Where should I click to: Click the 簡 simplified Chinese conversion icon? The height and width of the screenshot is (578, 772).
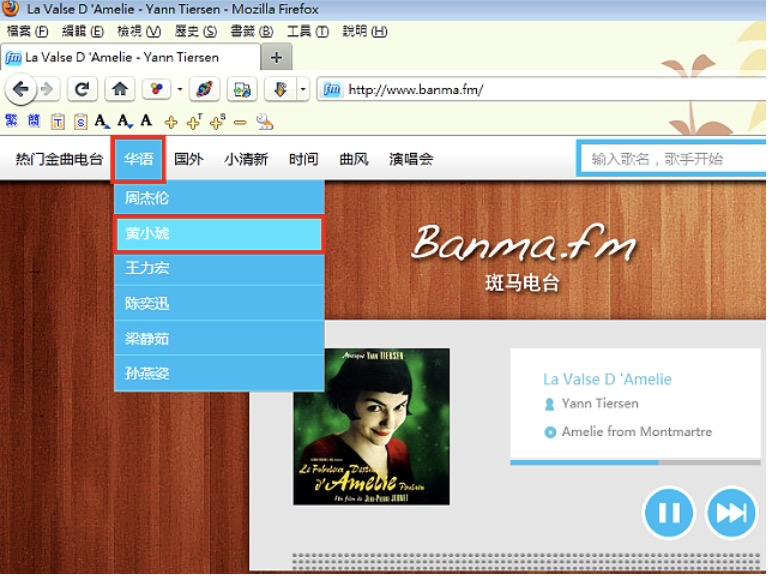(34, 121)
